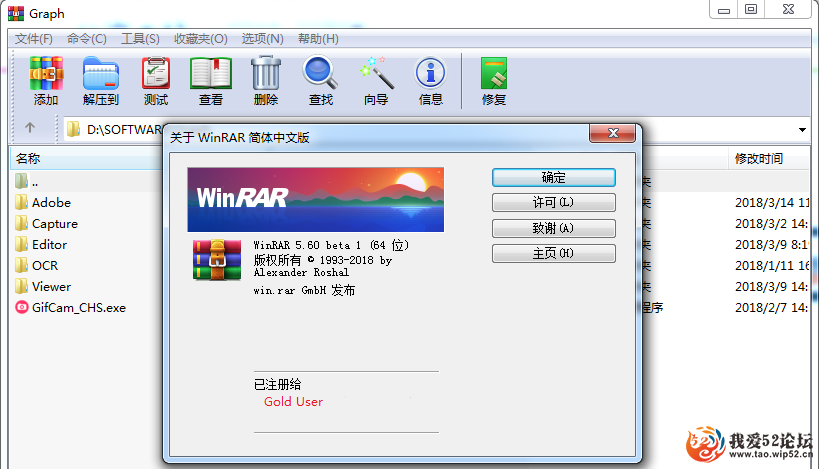This screenshot has width=820, height=469.
Task: Click the Adobe folder name
Action: pos(51,202)
